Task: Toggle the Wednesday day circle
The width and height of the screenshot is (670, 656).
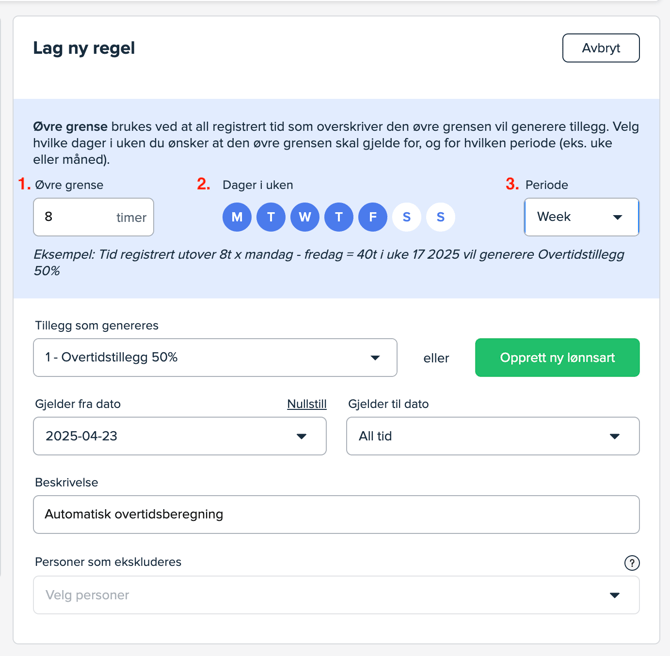Action: (305, 217)
